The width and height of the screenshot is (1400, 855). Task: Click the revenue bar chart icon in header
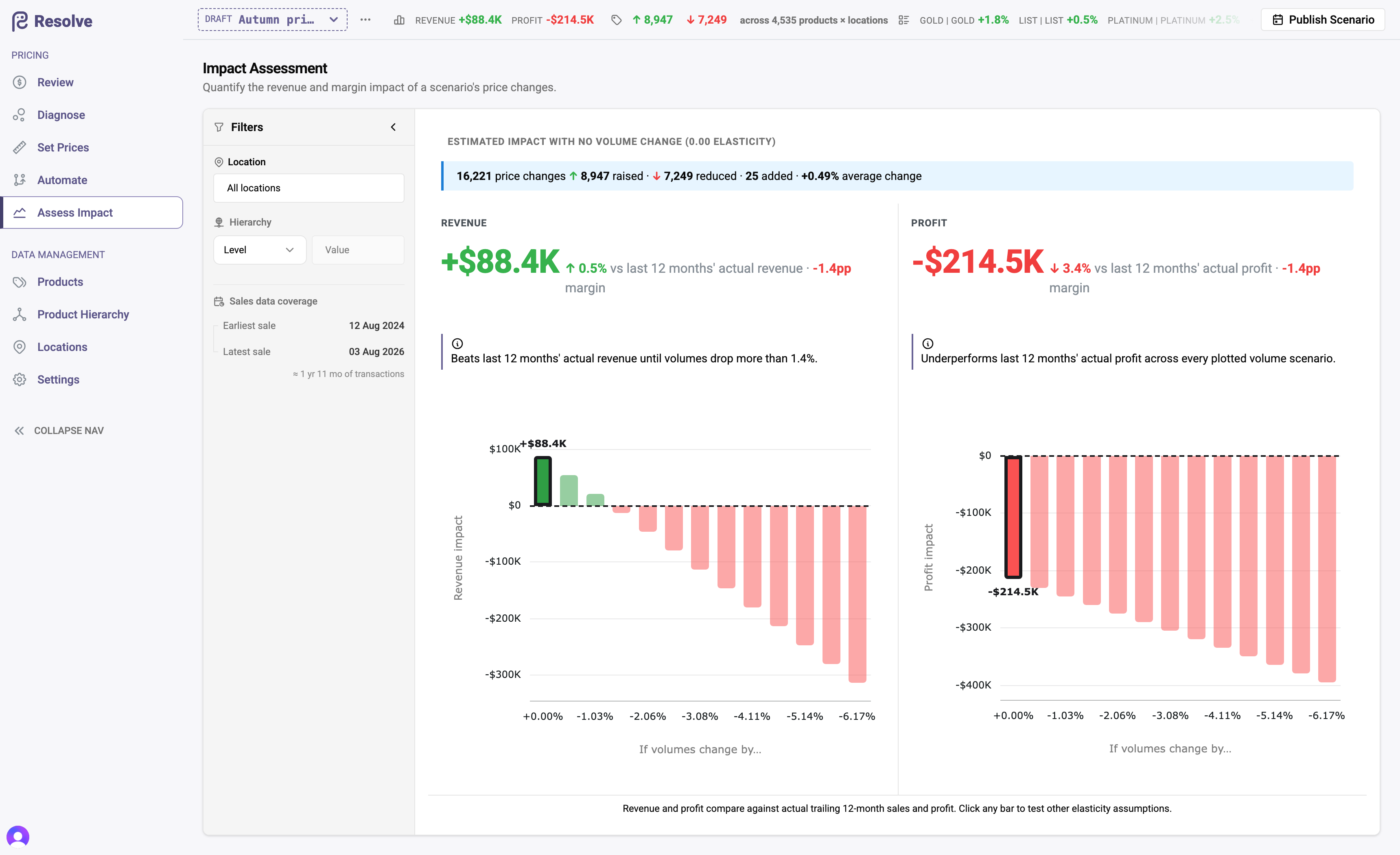coord(399,20)
